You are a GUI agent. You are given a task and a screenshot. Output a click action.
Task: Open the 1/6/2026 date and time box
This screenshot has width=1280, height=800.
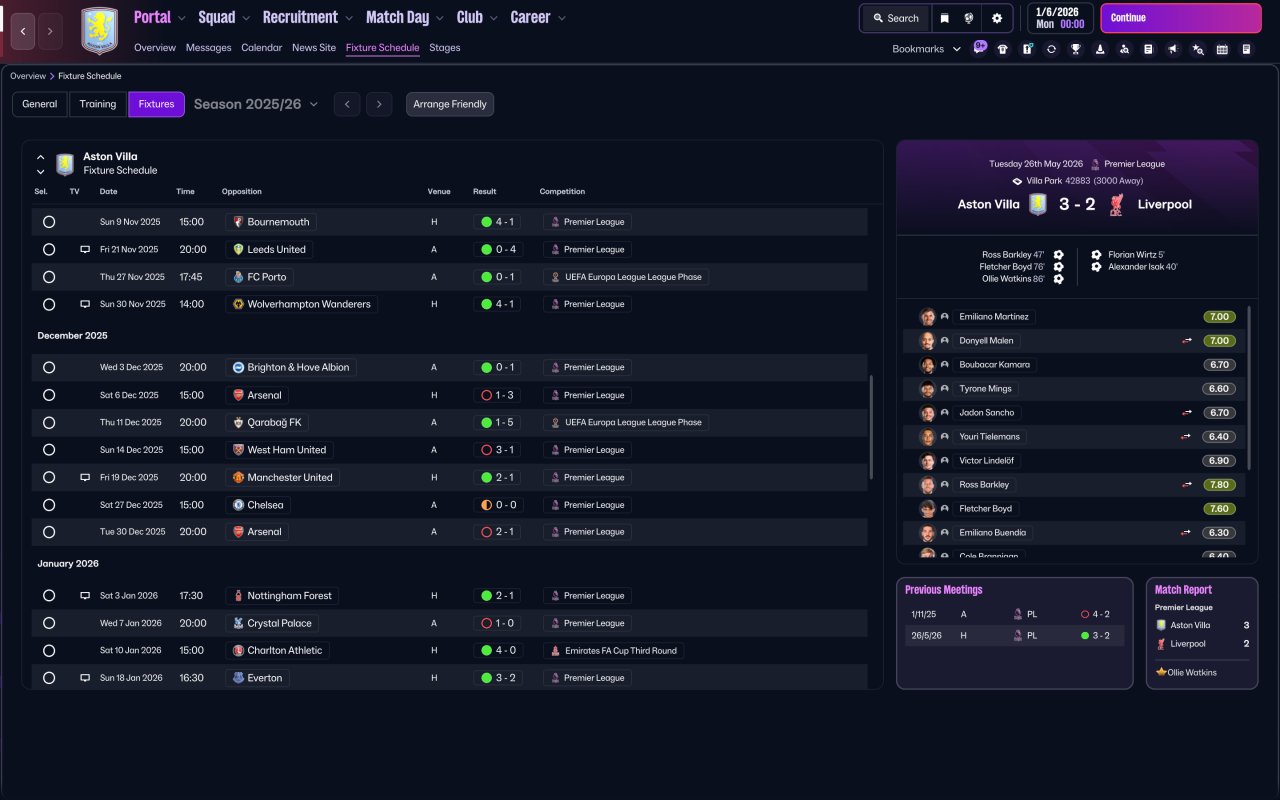pyautogui.click(x=1060, y=18)
